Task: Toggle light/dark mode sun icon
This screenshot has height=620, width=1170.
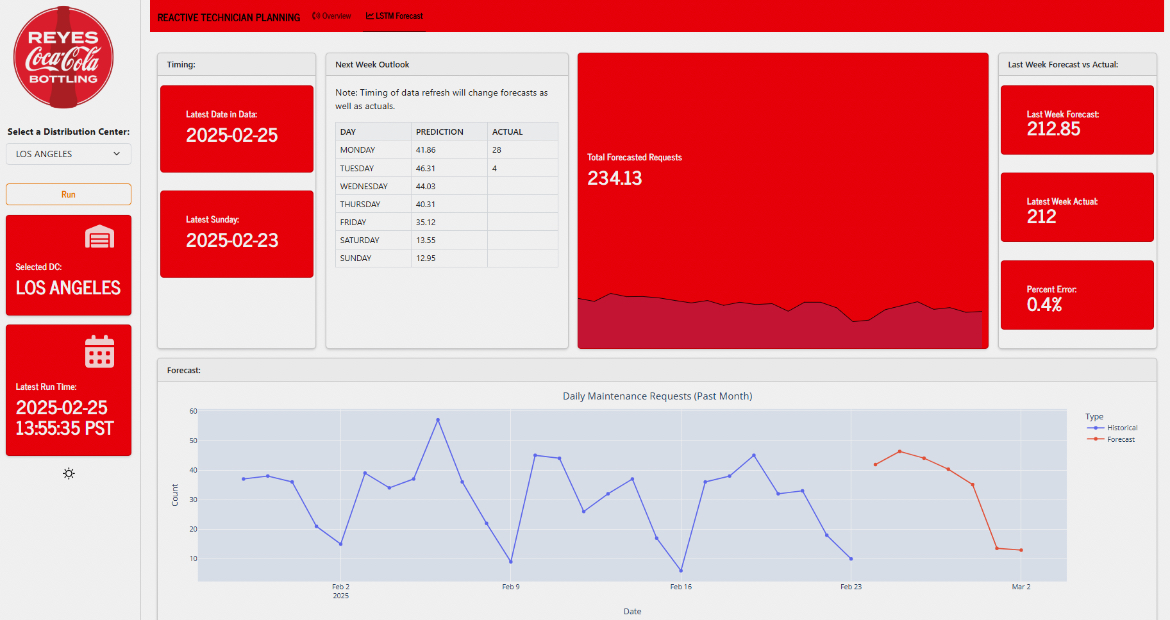Action: pos(68,473)
